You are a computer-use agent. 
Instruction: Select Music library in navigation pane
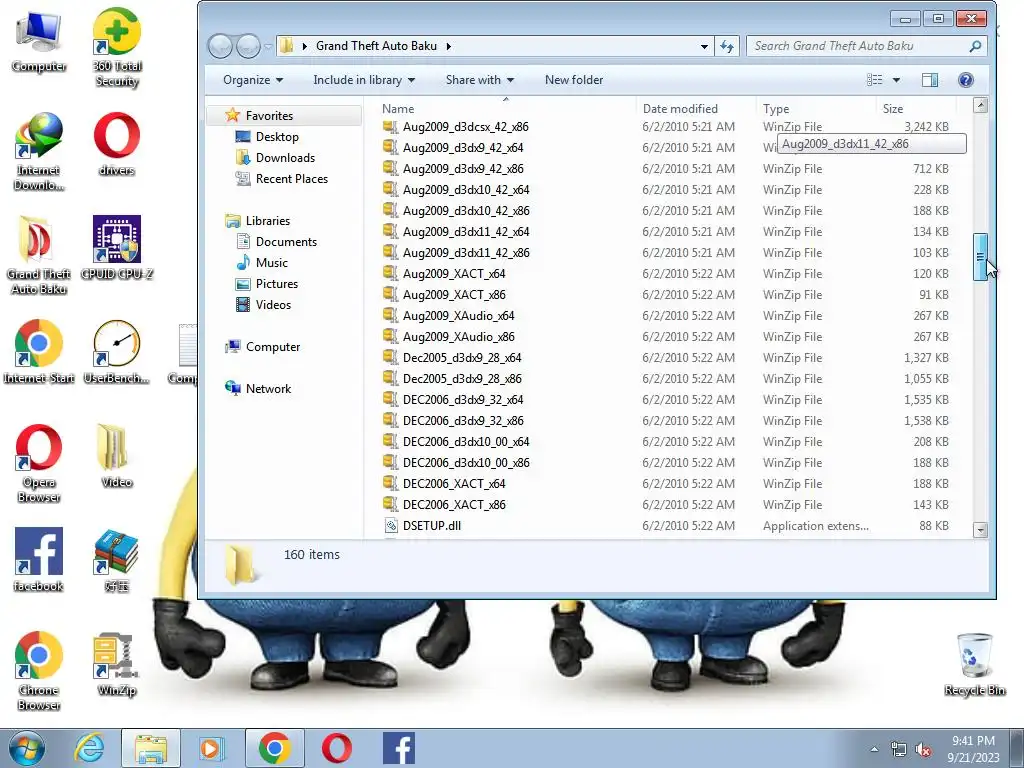pyautogui.click(x=272, y=263)
